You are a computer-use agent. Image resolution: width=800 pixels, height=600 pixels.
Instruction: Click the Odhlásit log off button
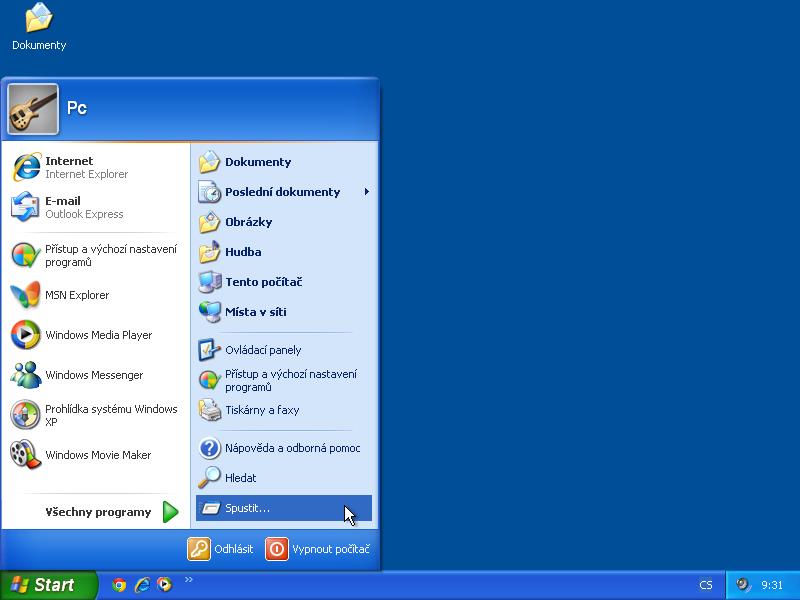click(x=220, y=549)
